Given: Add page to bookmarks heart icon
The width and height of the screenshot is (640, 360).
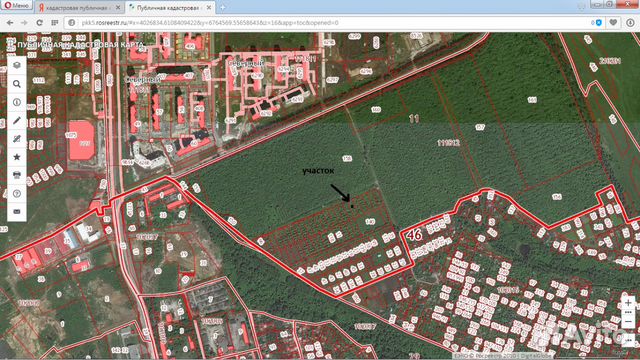Looking at the screenshot, I should click(613, 23).
